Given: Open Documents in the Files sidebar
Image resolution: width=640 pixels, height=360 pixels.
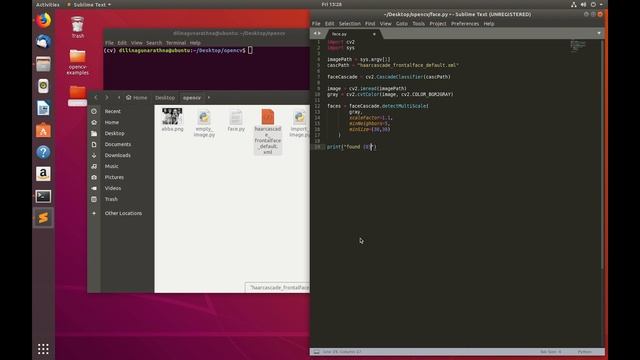Looking at the screenshot, I should click(x=118, y=144).
